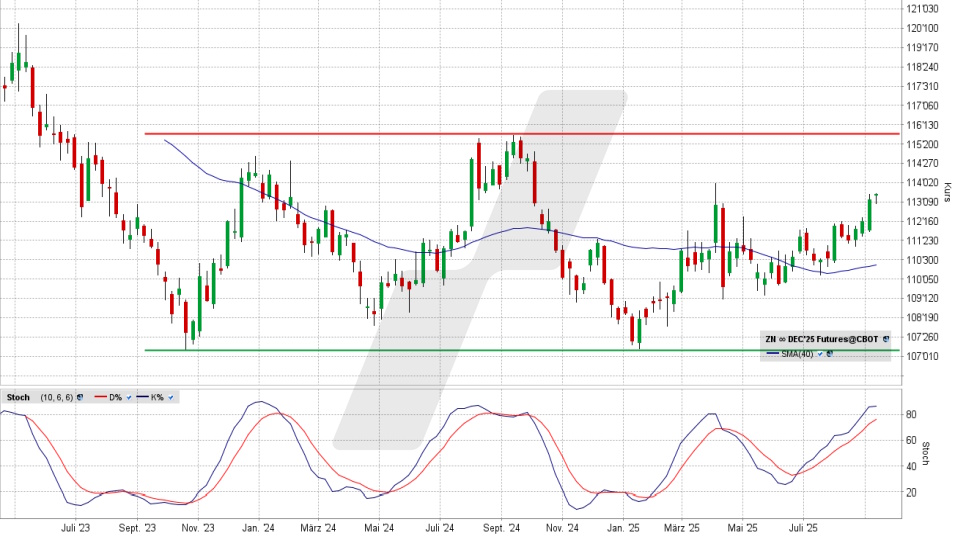
Task: Toggle the D% line checkbox
Action: [x=129, y=397]
